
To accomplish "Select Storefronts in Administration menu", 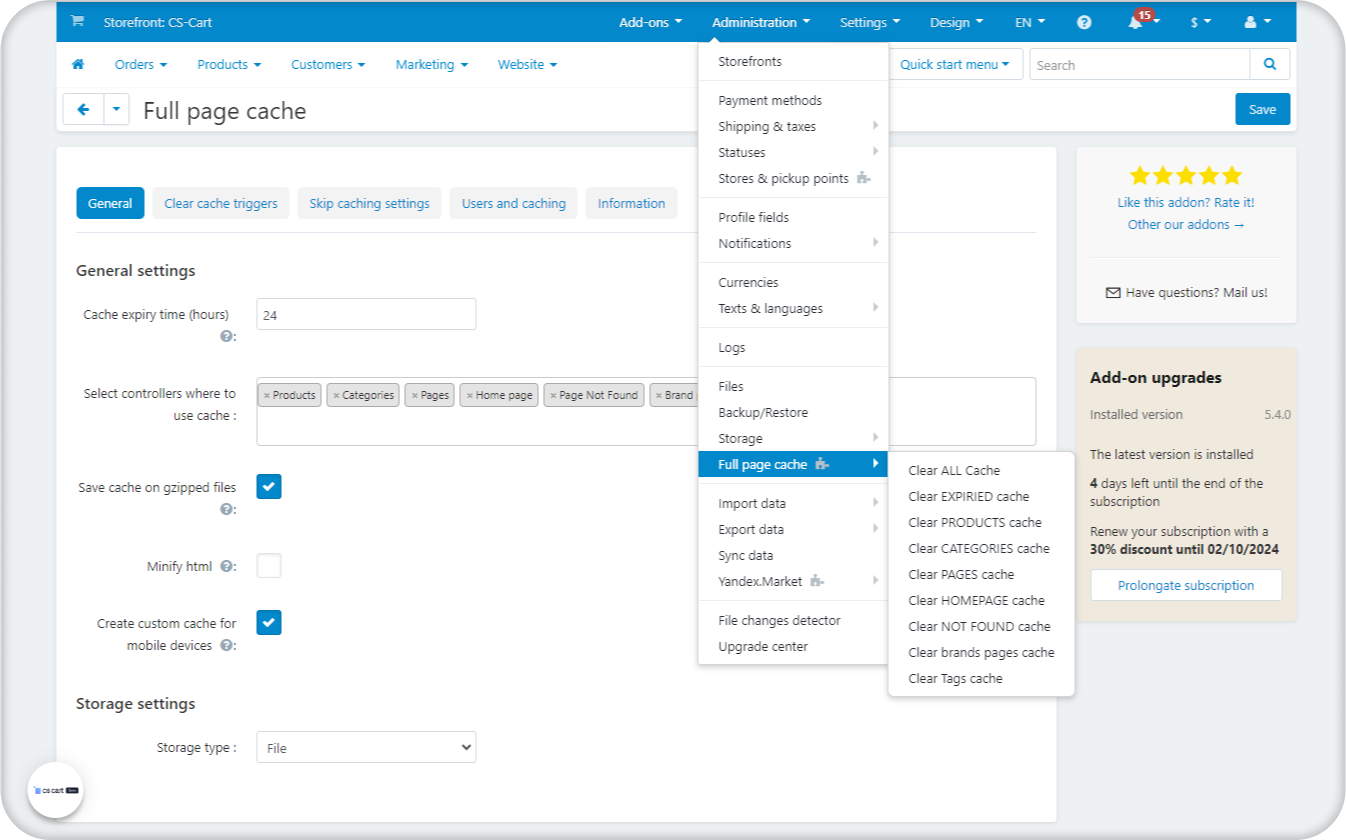I will [793, 61].
